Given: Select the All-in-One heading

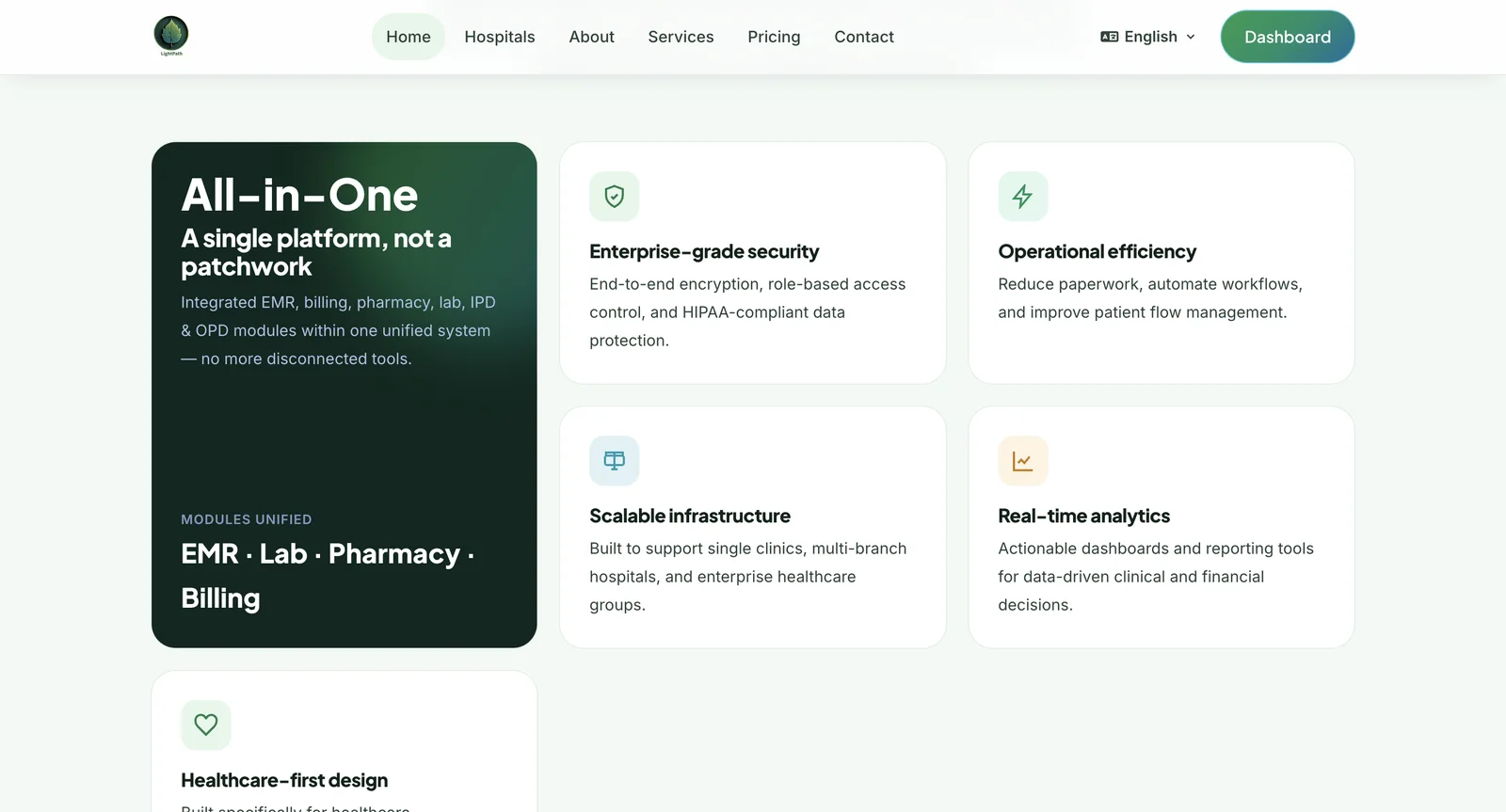Looking at the screenshot, I should [299, 195].
